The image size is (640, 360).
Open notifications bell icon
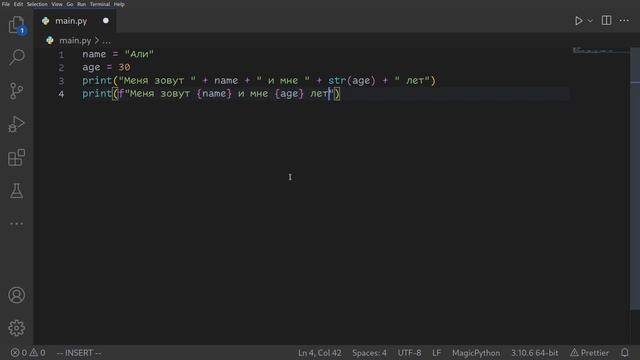click(x=624, y=353)
